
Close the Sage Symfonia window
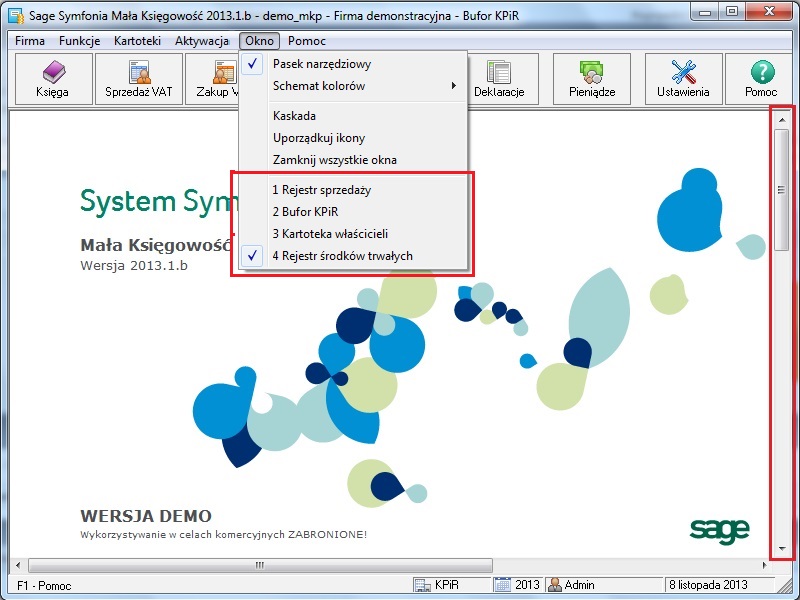770,12
